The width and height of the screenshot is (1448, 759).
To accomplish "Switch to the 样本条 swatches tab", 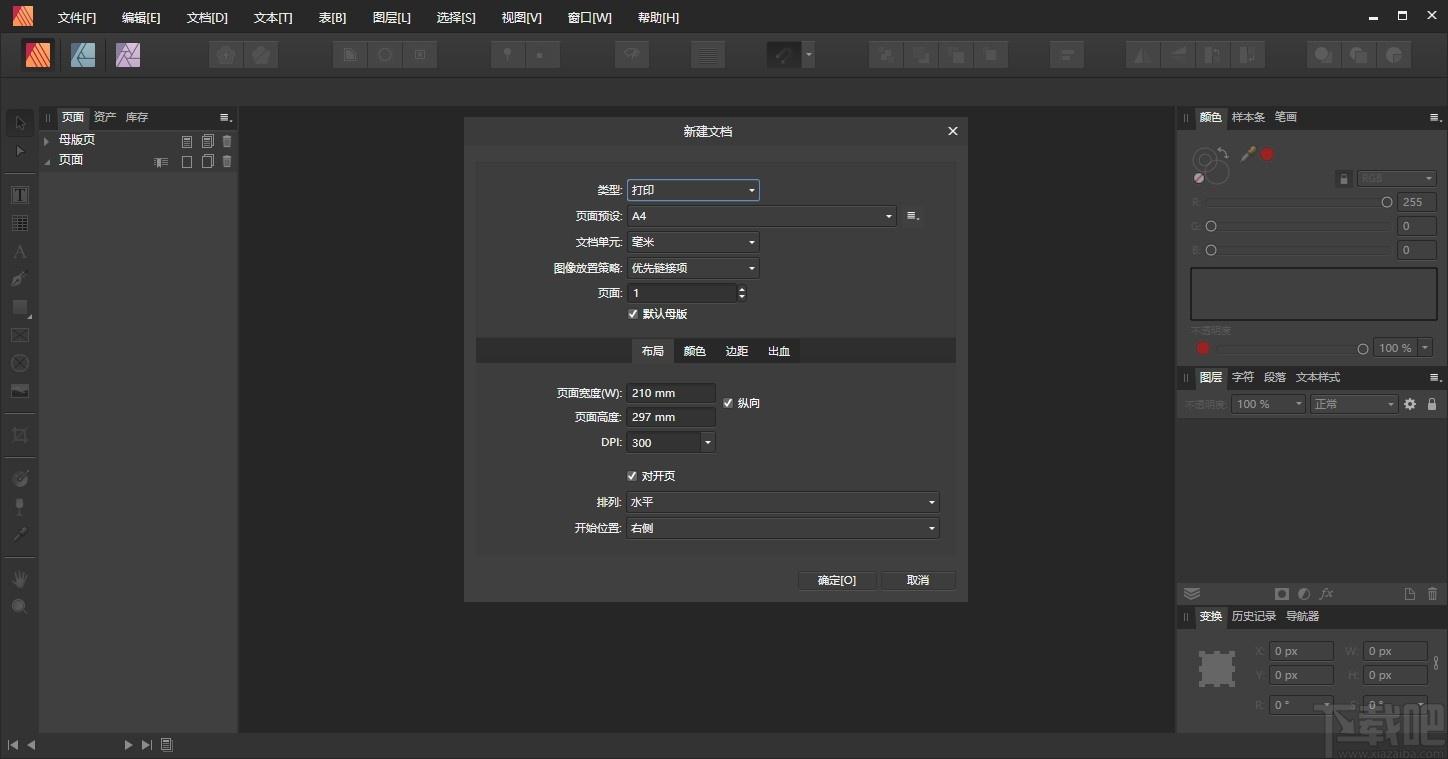I will click(1248, 117).
